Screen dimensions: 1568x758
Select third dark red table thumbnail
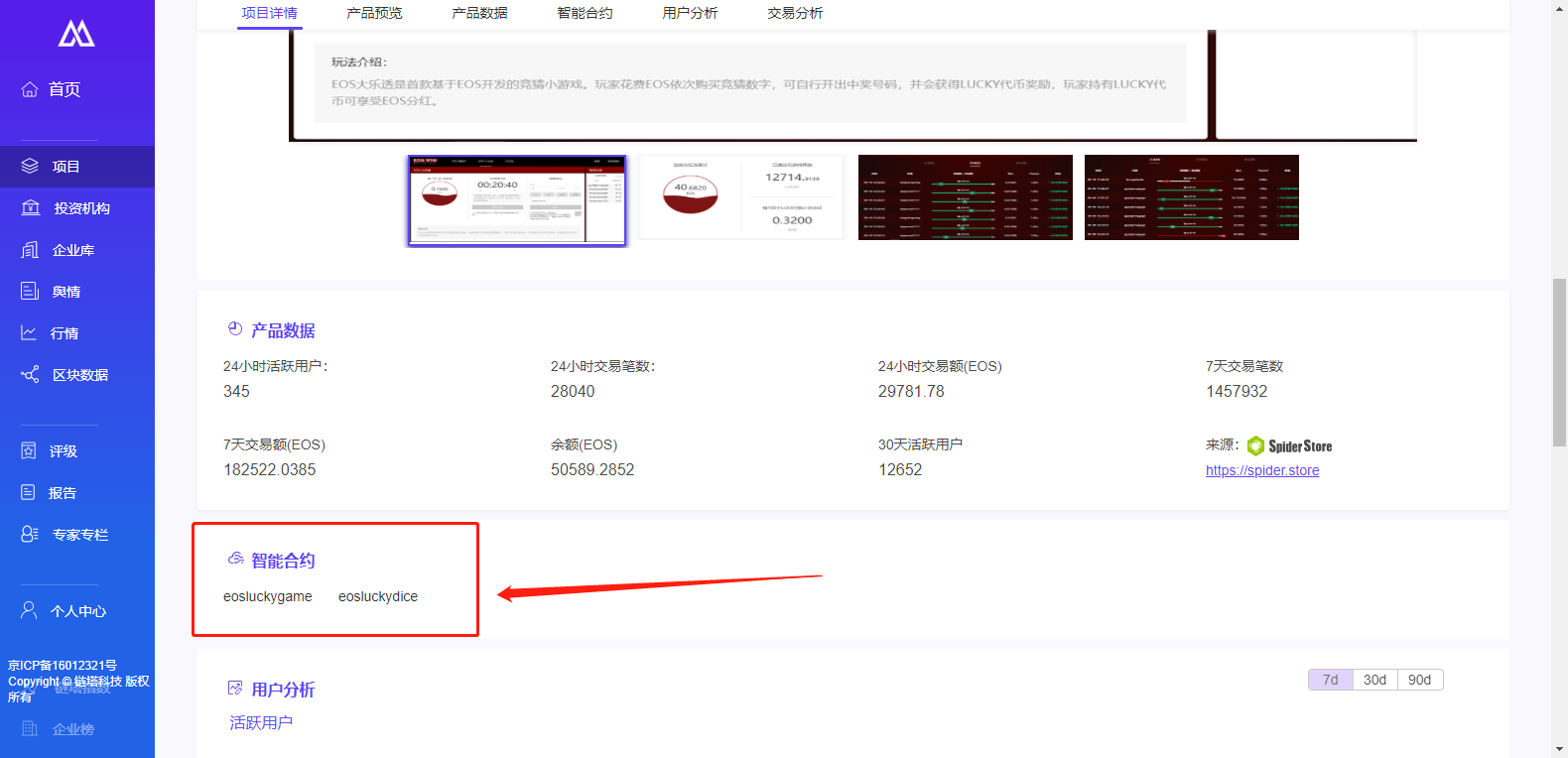pos(966,196)
